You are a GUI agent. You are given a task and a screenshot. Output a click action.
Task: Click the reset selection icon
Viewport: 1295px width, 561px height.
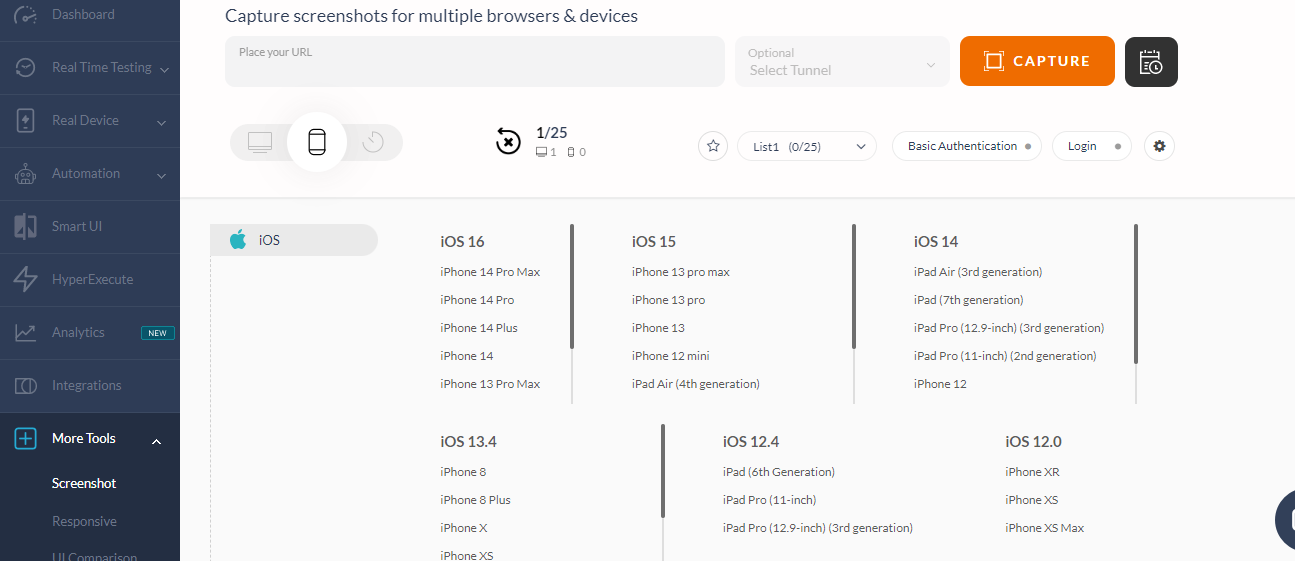508,142
